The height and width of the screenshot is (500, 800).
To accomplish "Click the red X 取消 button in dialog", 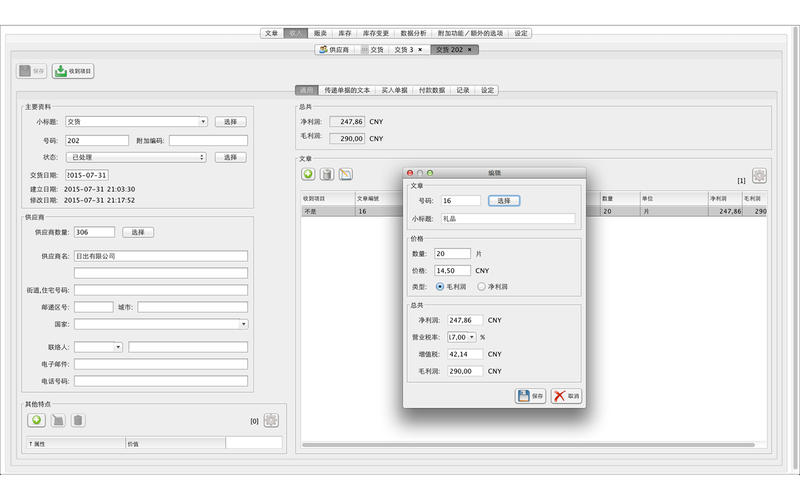I will click(566, 396).
